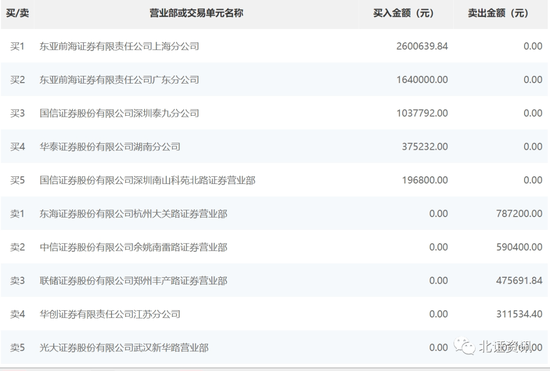The image size is (550, 371).
Task: Open 华创证券江苏分公司 entry
Action: pyautogui.click(x=110, y=314)
